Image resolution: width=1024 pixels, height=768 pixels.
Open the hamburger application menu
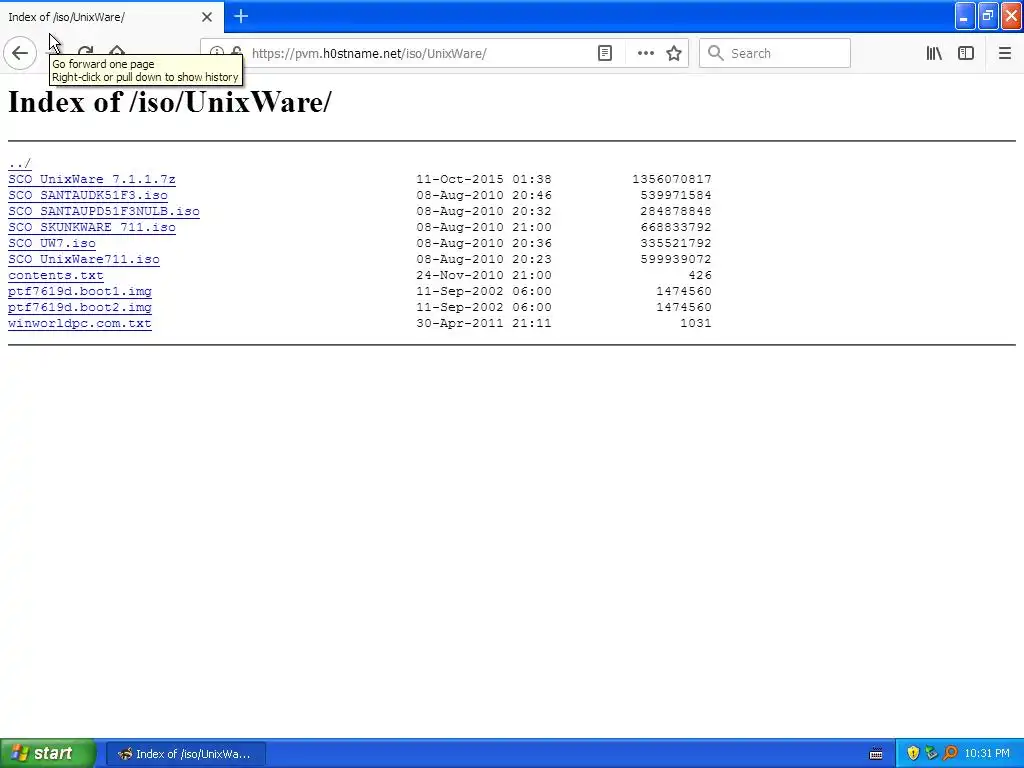click(x=1004, y=53)
